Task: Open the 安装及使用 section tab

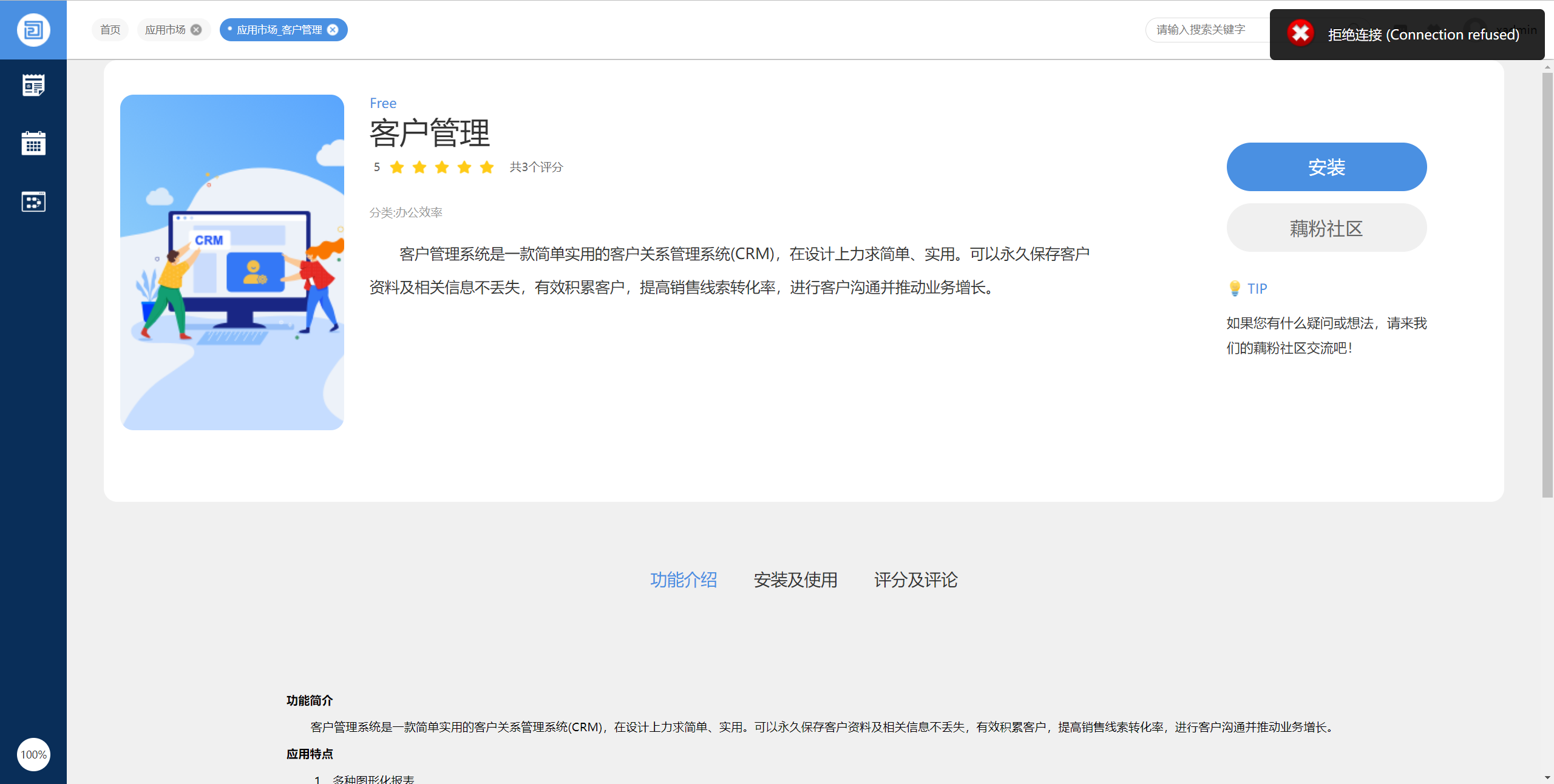Action: tap(795, 580)
